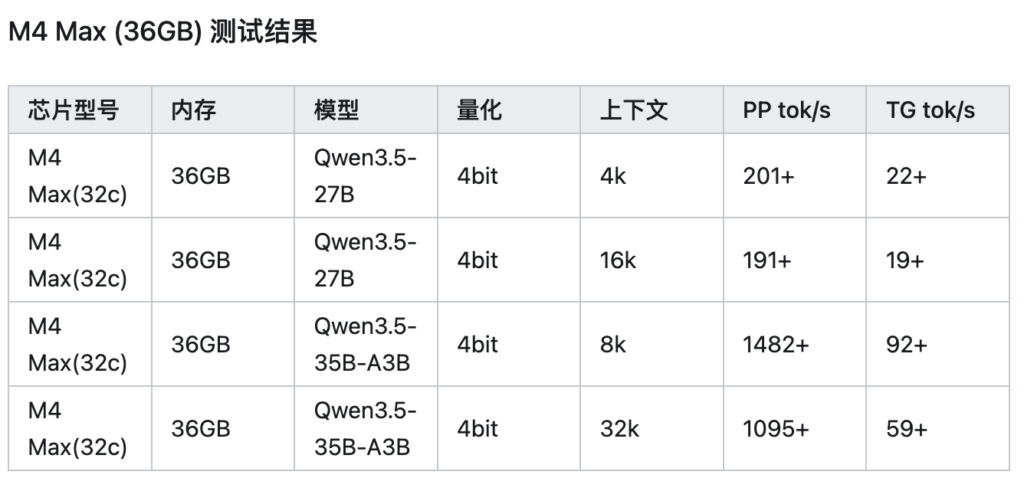This screenshot has height=501, width=1024.
Task: Select the 1095+ PP value cell
Action: [x=795, y=428]
